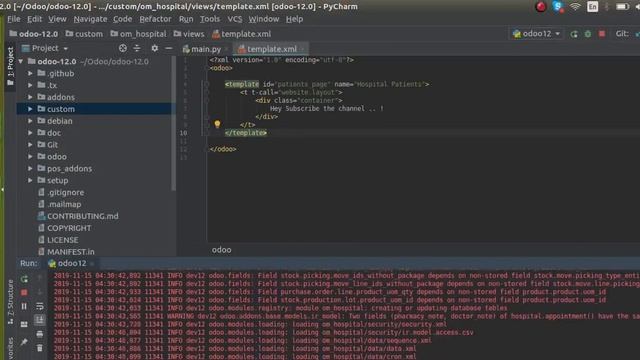Expand the setup folder
The image size is (640, 360).
(x=30, y=180)
